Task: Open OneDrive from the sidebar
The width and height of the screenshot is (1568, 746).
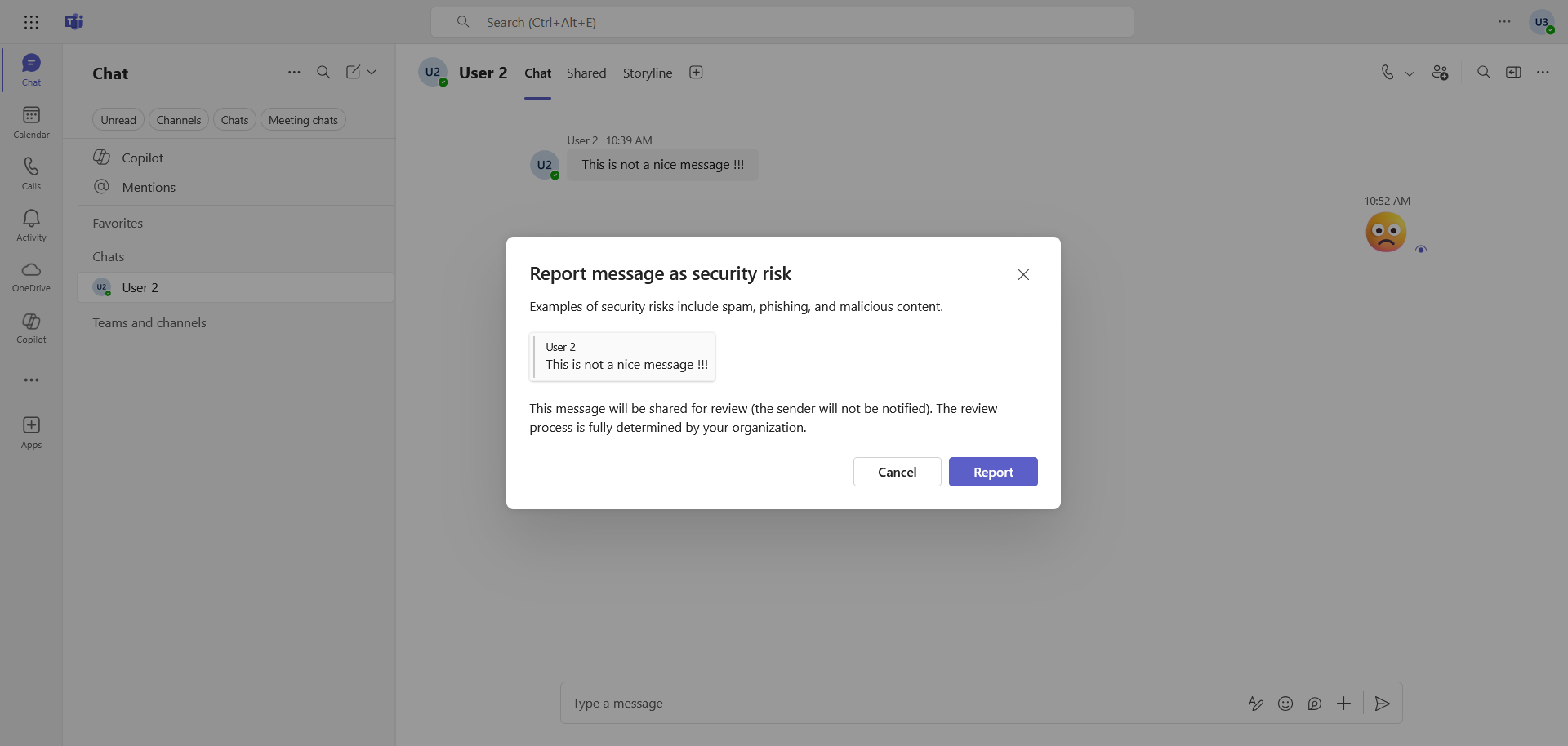Action: [x=31, y=276]
